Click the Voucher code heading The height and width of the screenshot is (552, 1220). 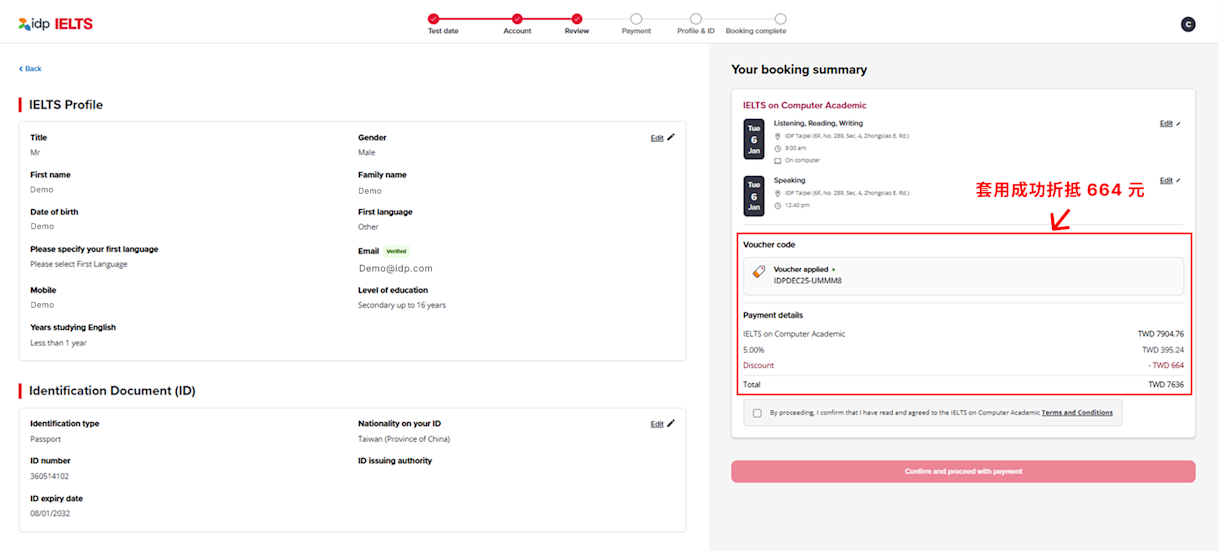pos(769,244)
